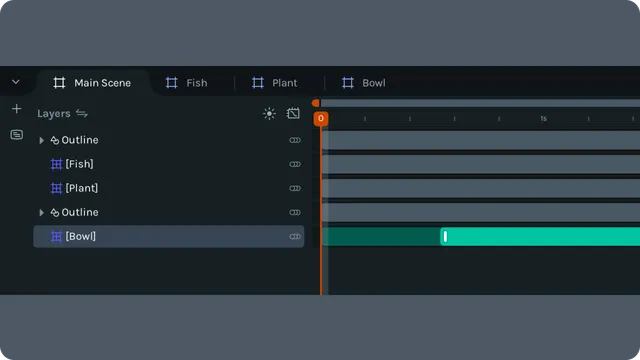640x360 pixels.
Task: Click the Fish tab frame icon
Action: click(171, 83)
